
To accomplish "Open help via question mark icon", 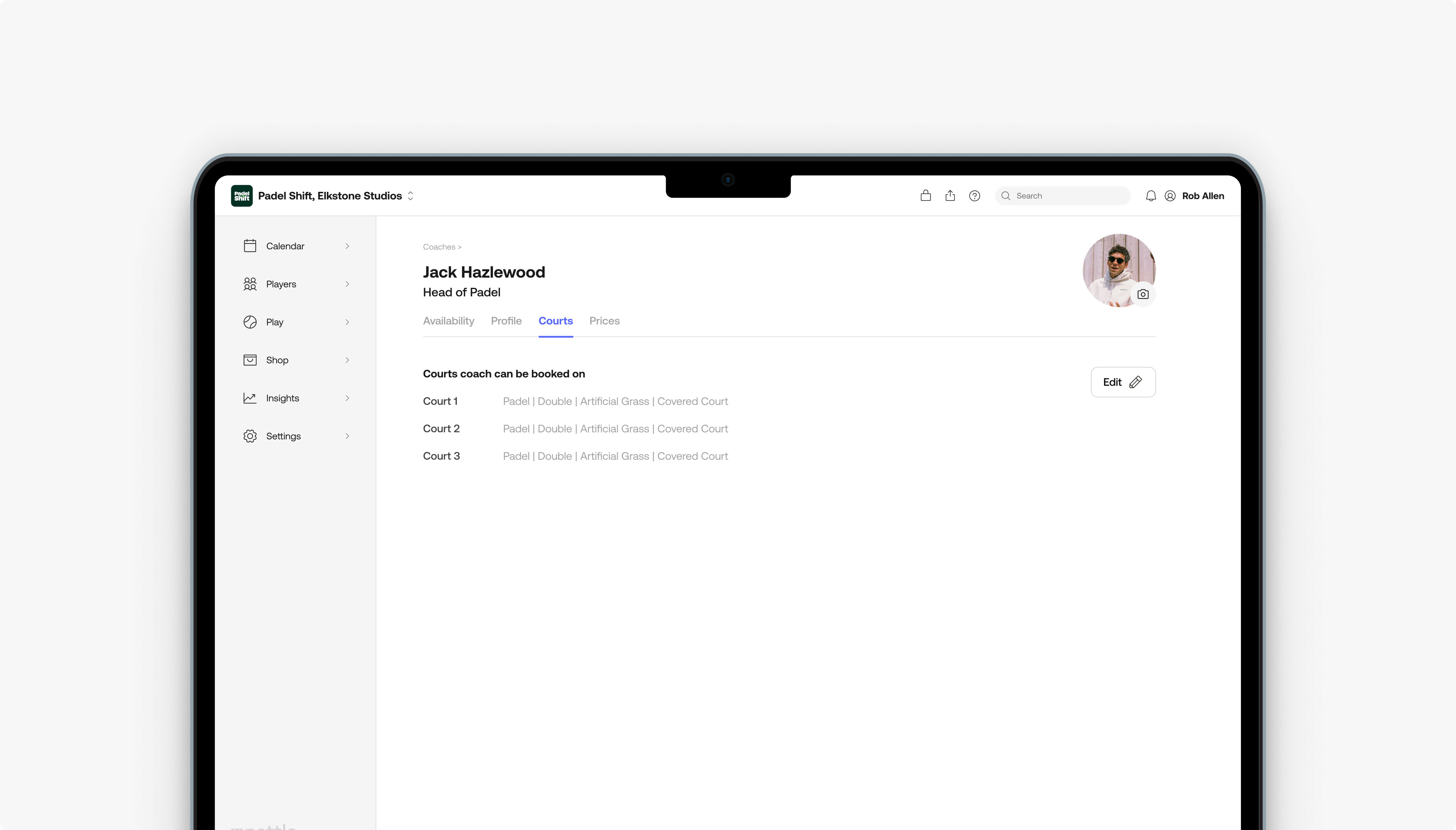I will tap(974, 195).
